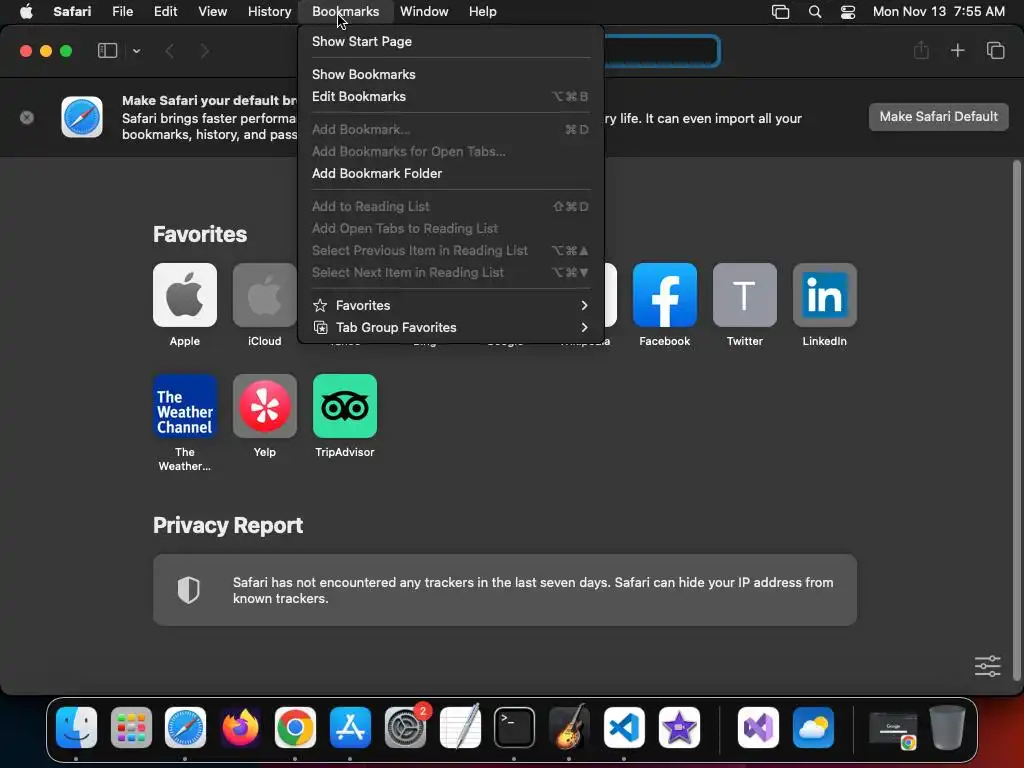Open minimized Chrome window in Dock
The height and width of the screenshot is (768, 1024).
(x=893, y=730)
